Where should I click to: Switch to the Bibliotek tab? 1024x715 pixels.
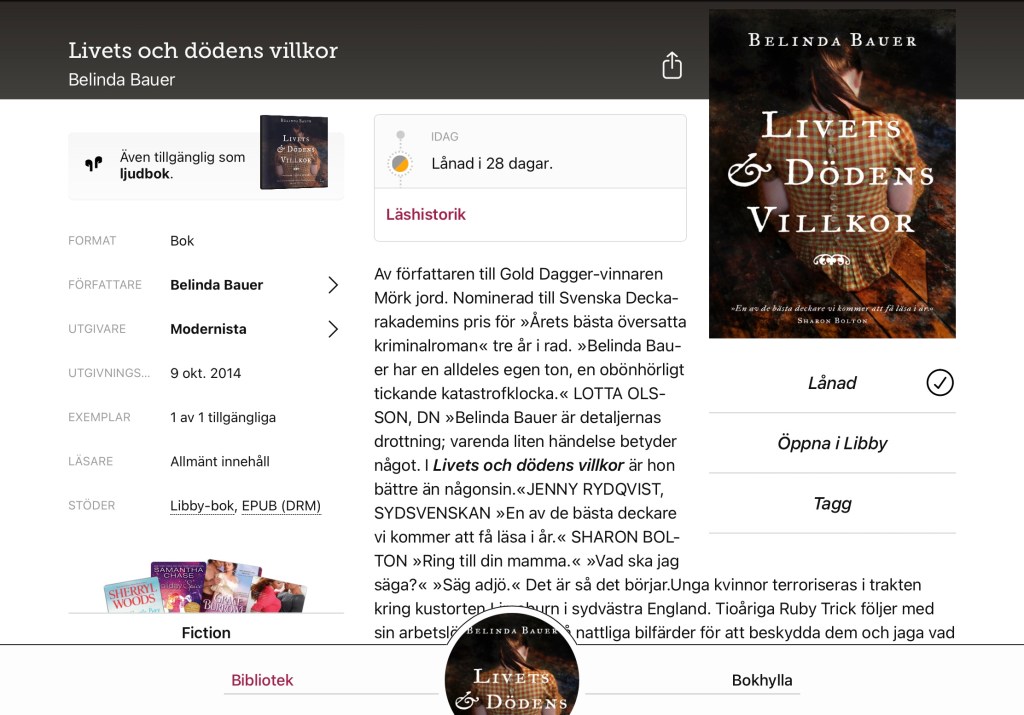coord(262,680)
